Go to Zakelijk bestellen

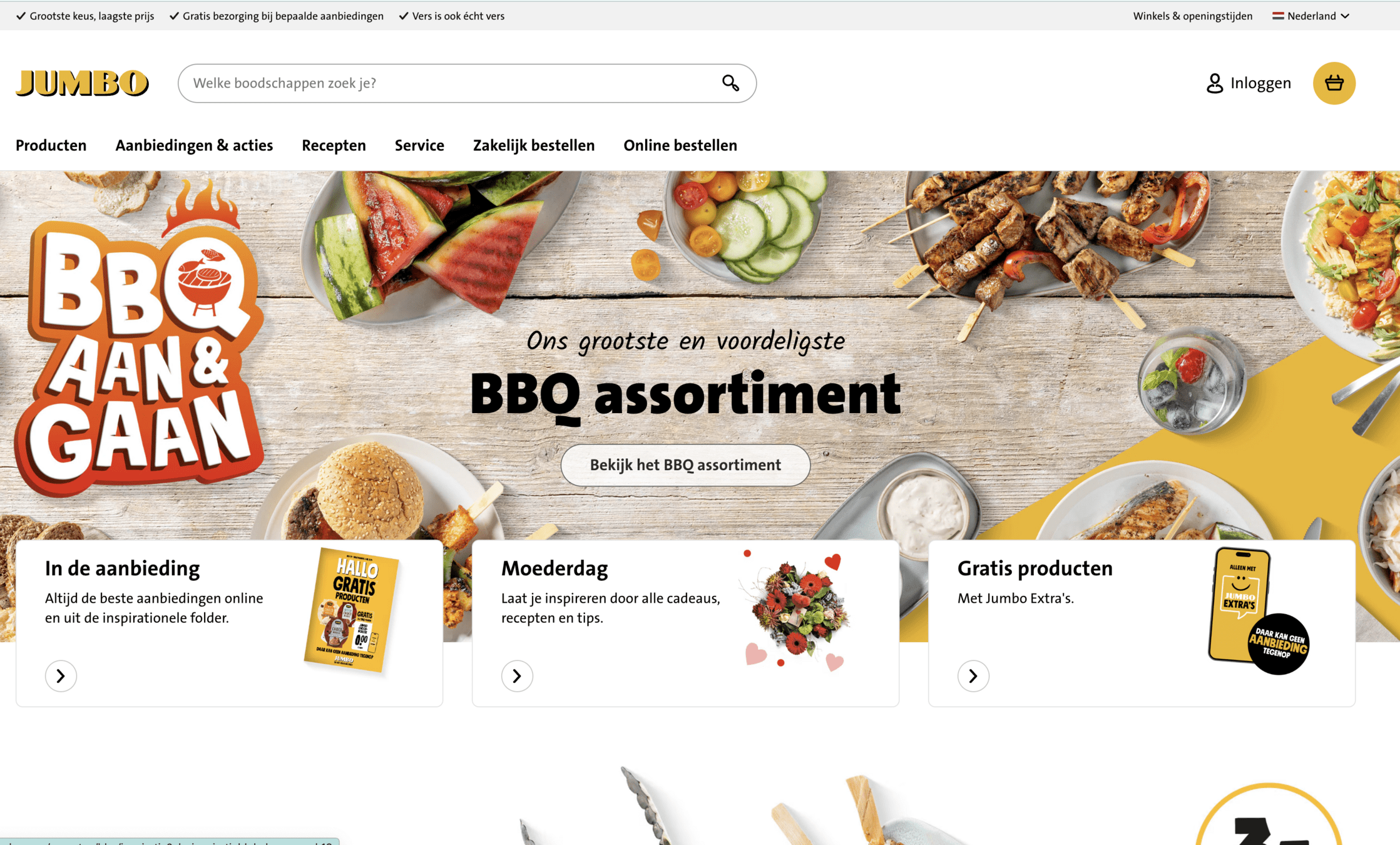coord(534,145)
